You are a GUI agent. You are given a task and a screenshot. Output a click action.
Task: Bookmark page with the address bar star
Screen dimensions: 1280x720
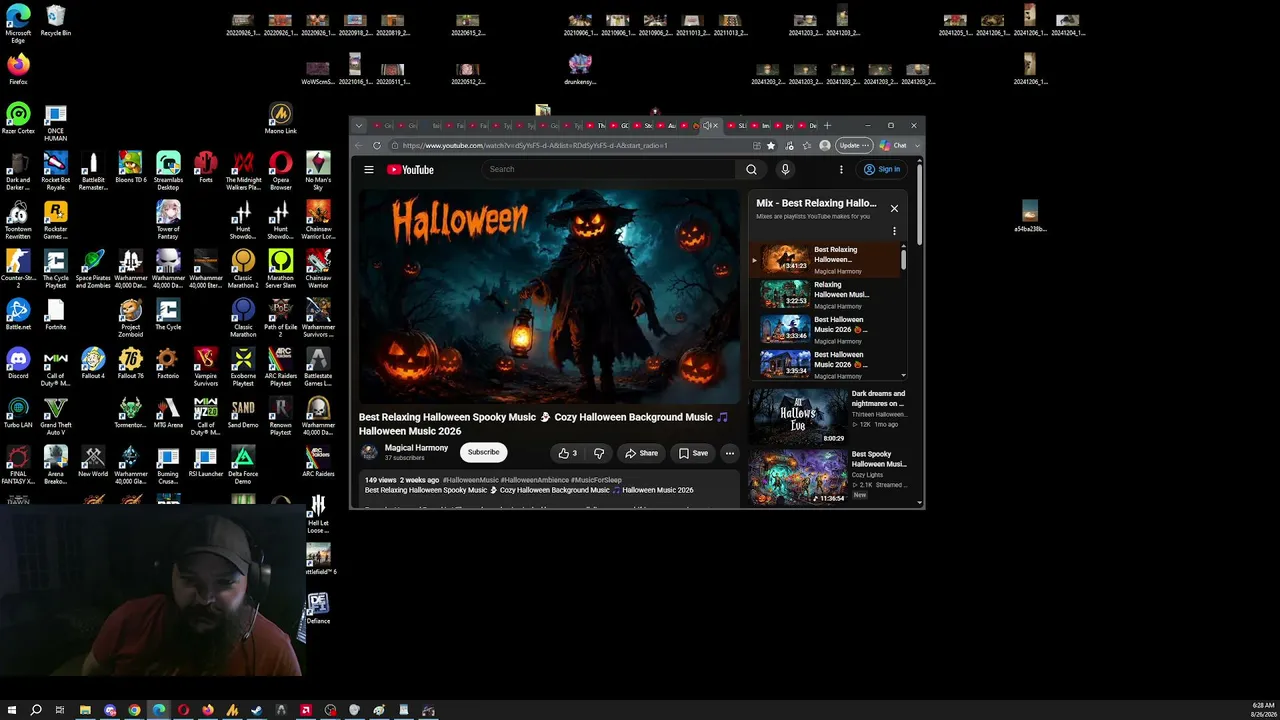[x=771, y=146]
